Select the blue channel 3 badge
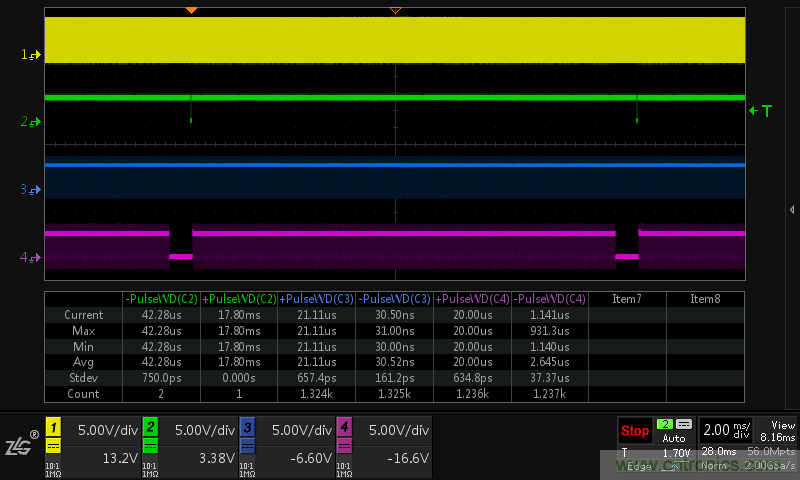This screenshot has height=480, width=800. [247, 427]
